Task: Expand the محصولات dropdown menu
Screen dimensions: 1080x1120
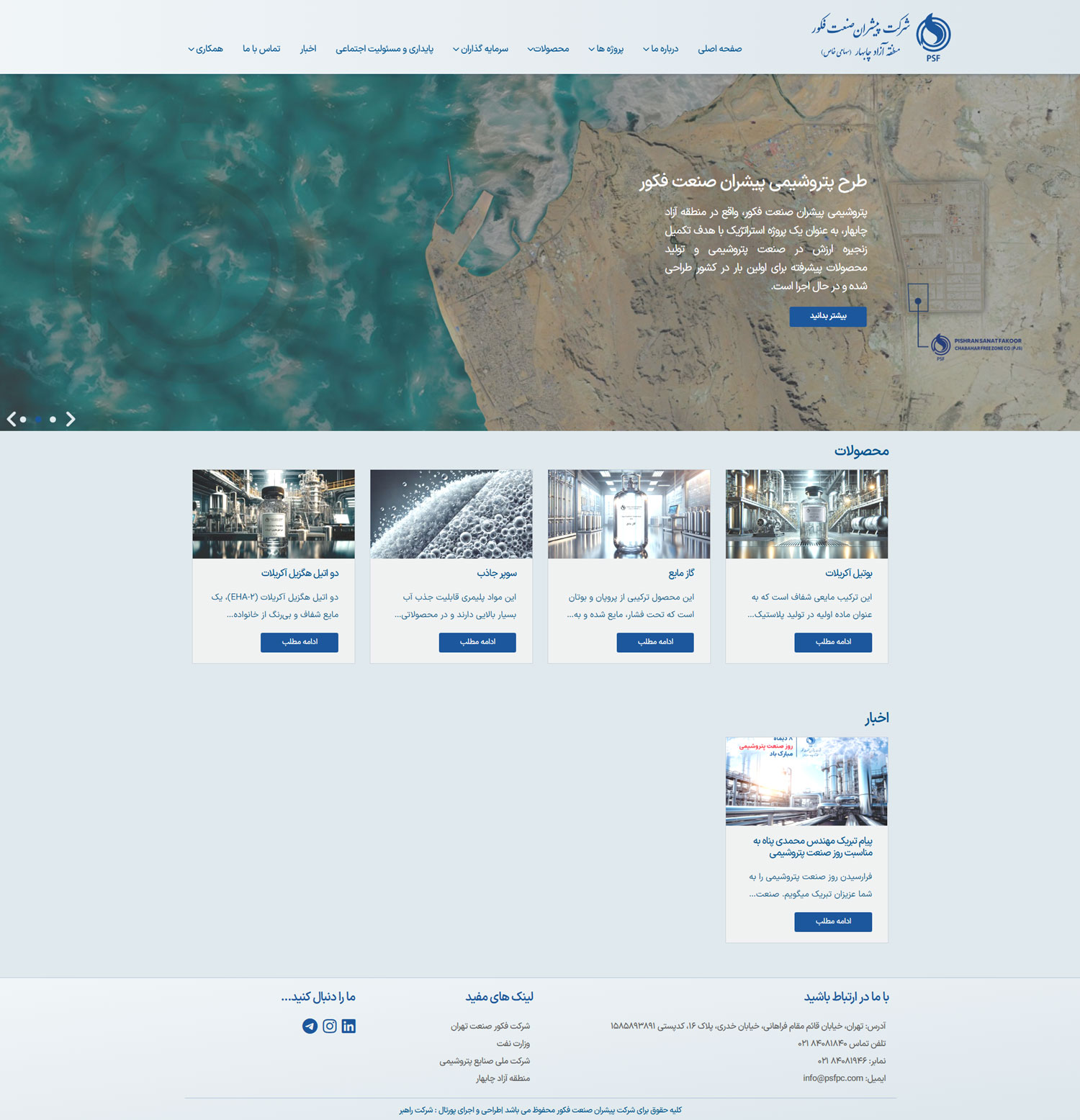Action: (x=548, y=49)
